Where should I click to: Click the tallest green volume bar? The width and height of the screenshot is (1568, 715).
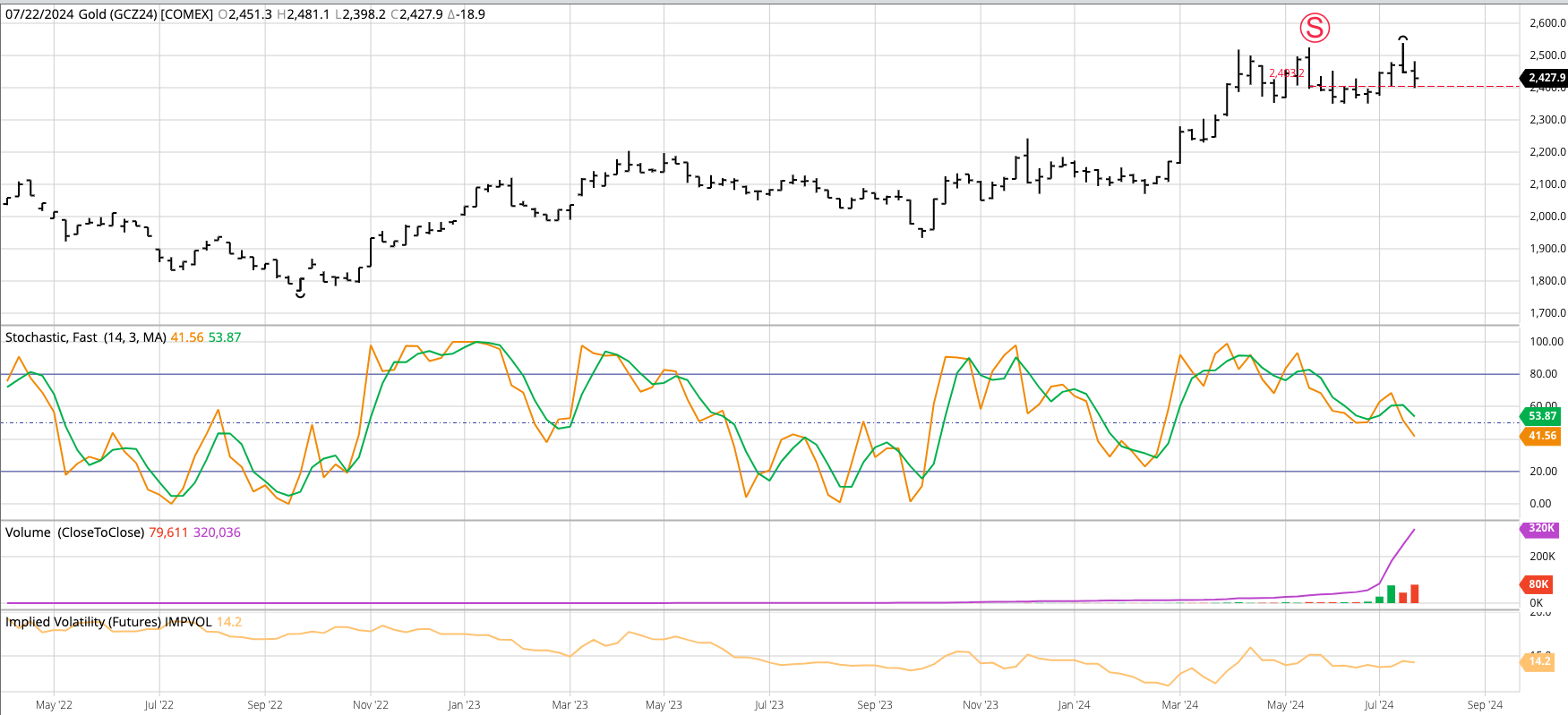tap(1392, 594)
